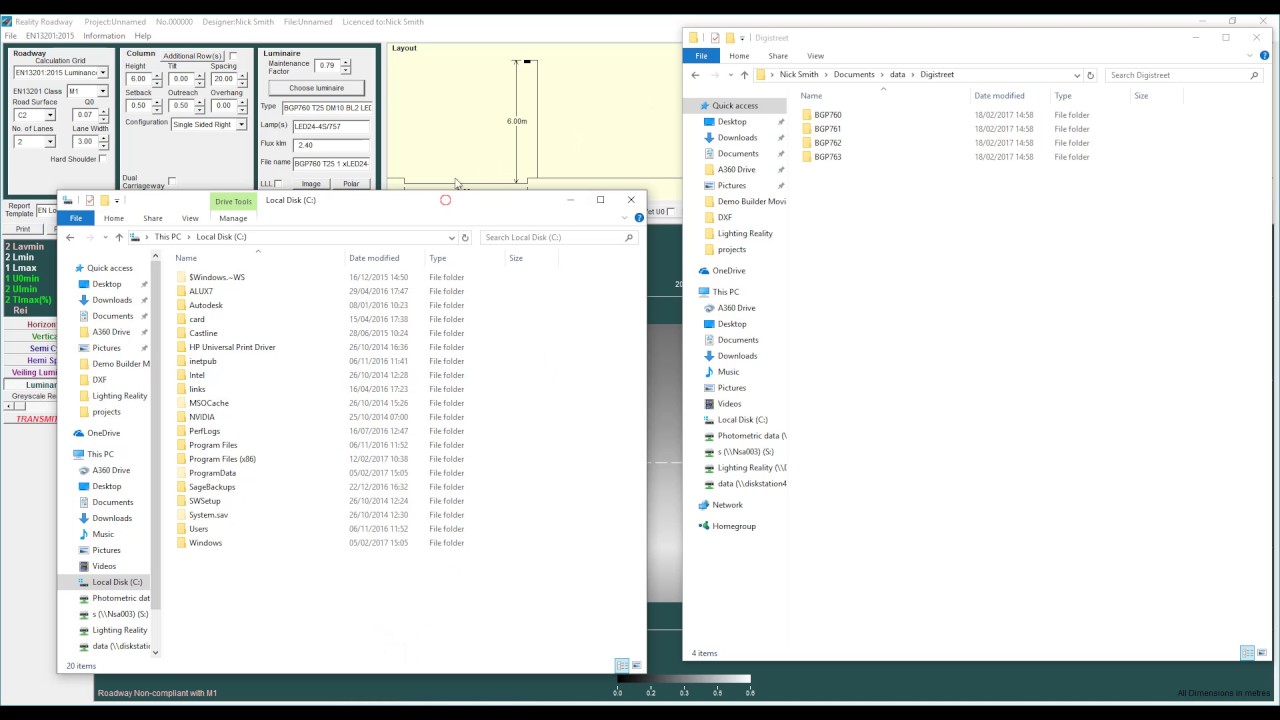Open Help icon in Digistreet window

tap(1265, 56)
